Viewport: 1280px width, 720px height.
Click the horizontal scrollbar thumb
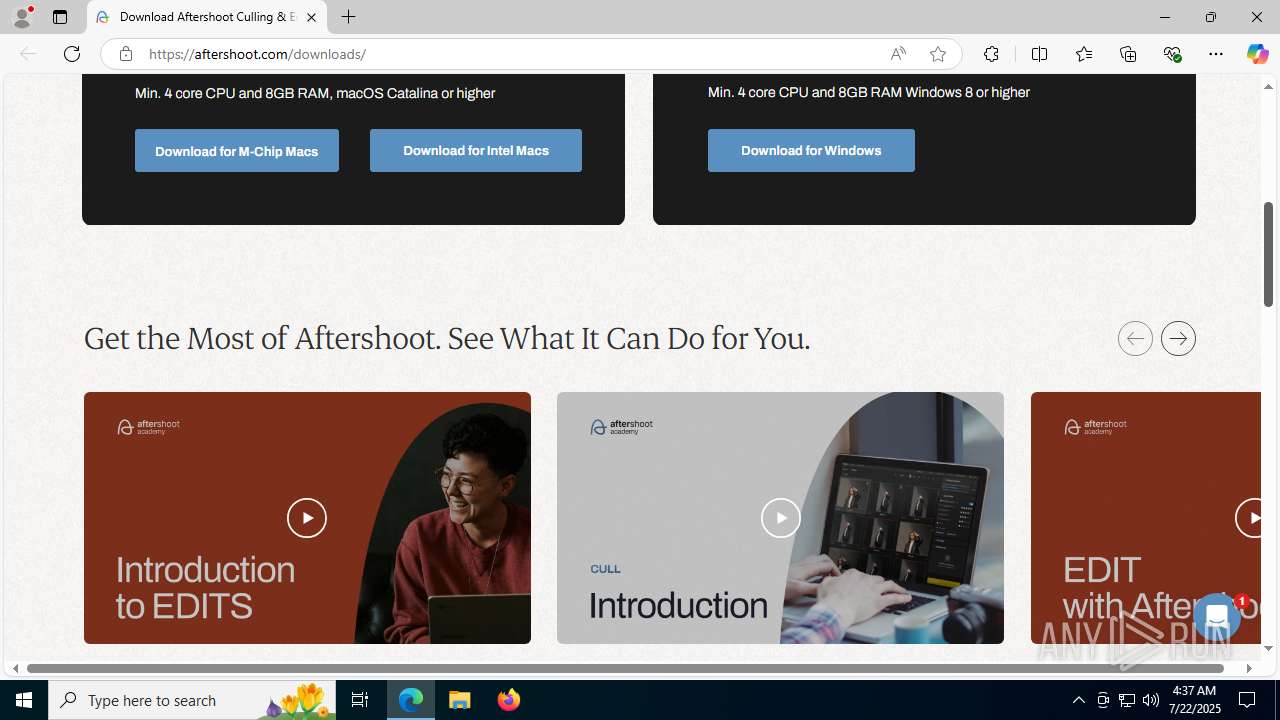pyautogui.click(x=625, y=668)
